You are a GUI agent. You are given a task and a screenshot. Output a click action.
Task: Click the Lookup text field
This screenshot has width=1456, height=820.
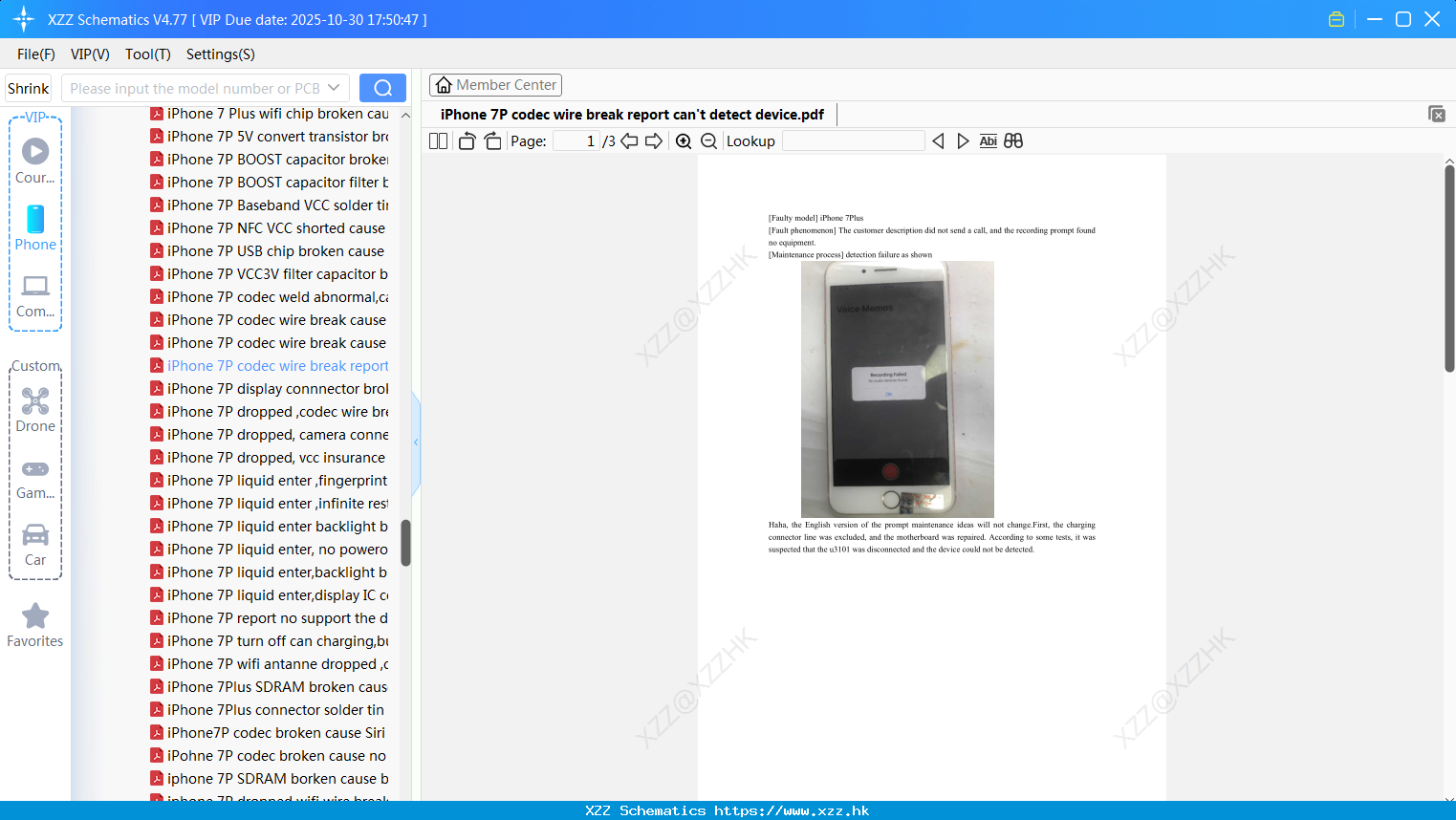click(854, 140)
